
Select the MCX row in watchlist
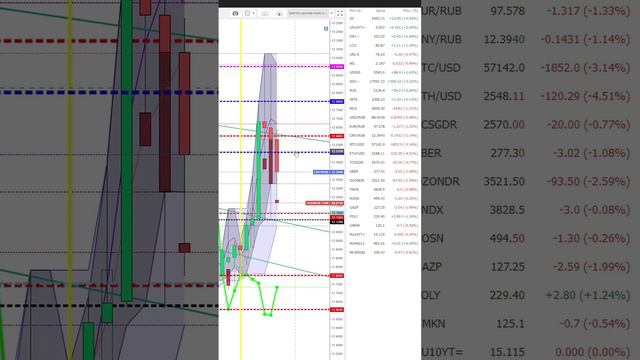[x=384, y=108]
